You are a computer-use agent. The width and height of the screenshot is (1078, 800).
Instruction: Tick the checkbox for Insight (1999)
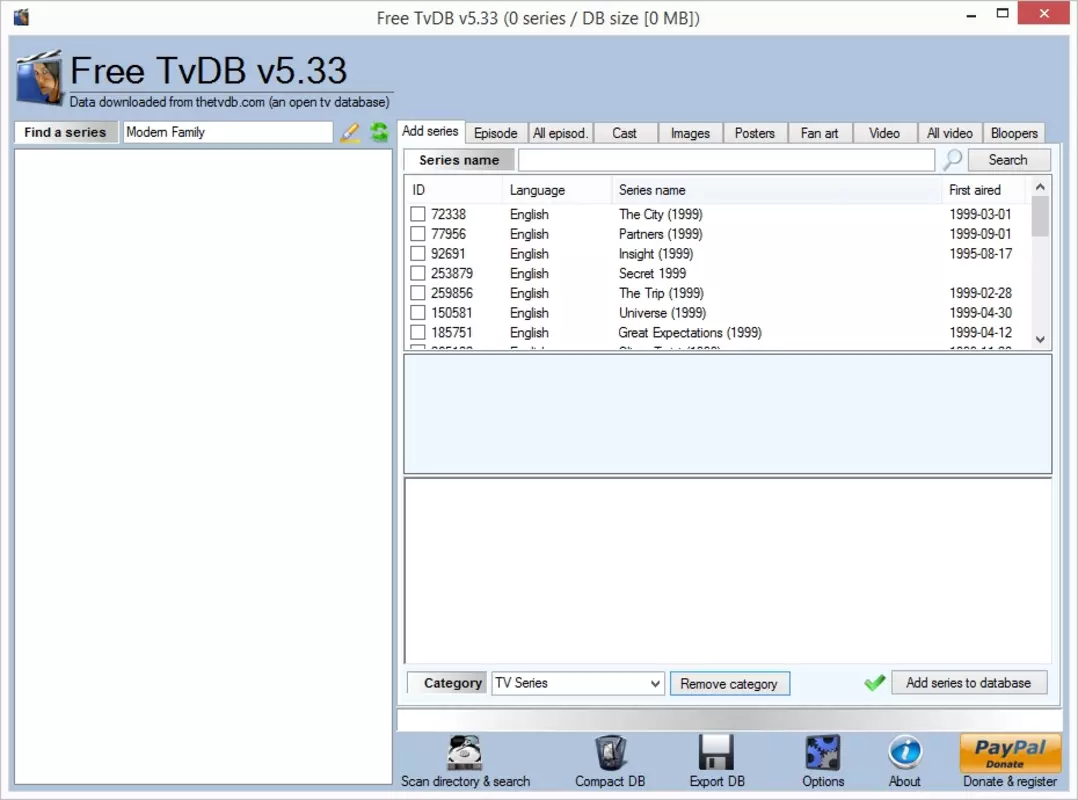click(x=417, y=254)
